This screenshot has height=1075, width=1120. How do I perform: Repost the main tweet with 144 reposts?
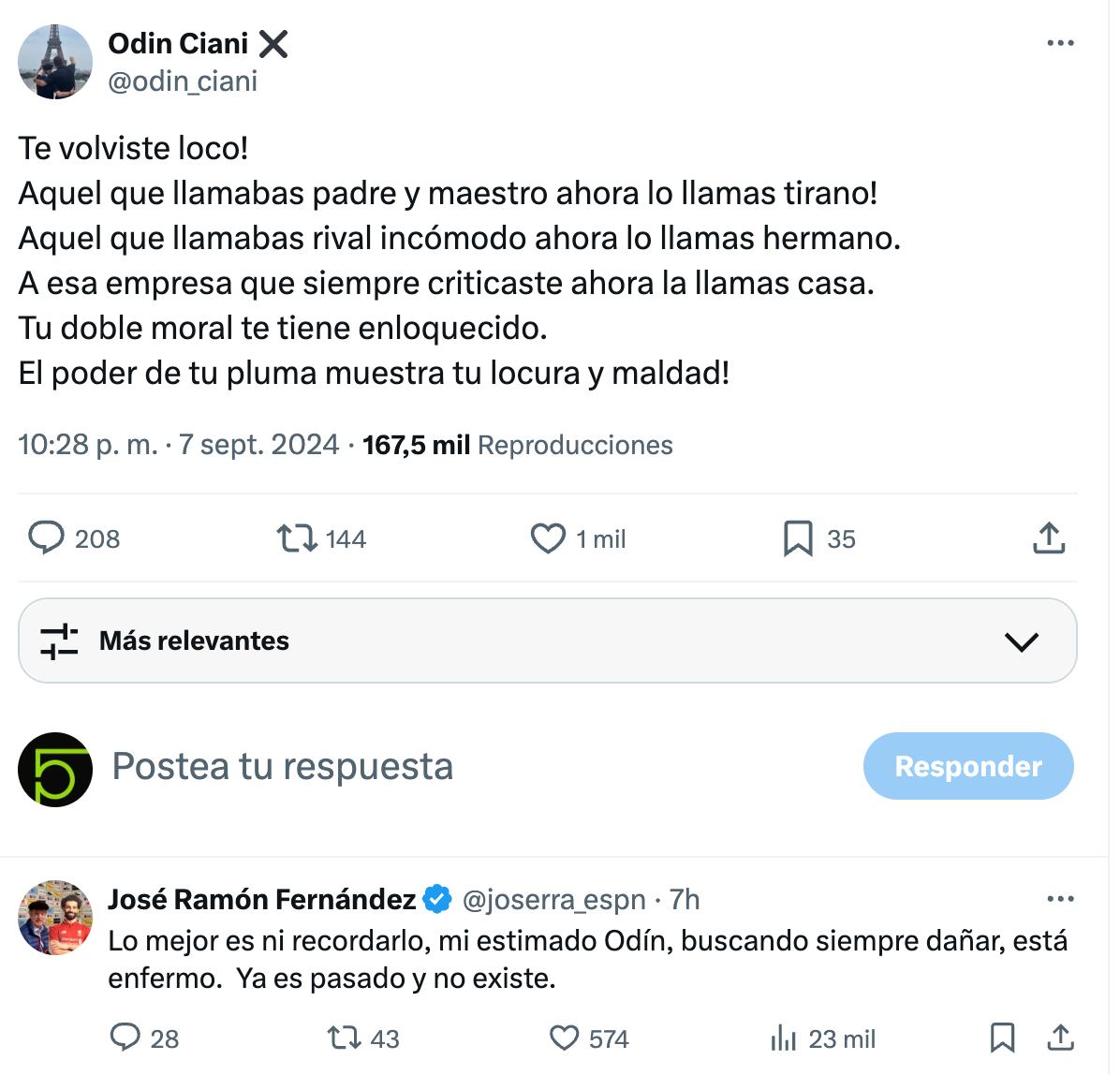pyautogui.click(x=297, y=538)
